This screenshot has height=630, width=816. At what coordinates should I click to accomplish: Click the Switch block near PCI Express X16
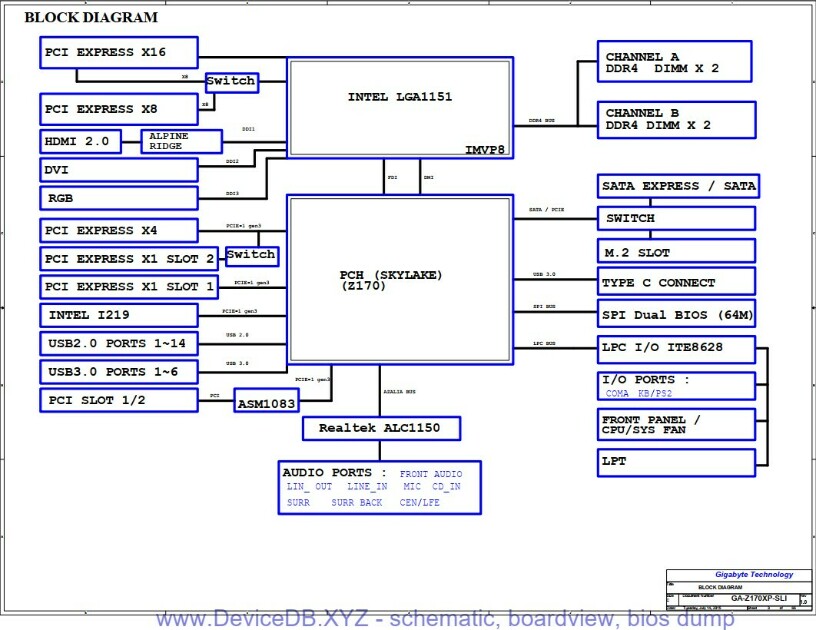(x=232, y=83)
